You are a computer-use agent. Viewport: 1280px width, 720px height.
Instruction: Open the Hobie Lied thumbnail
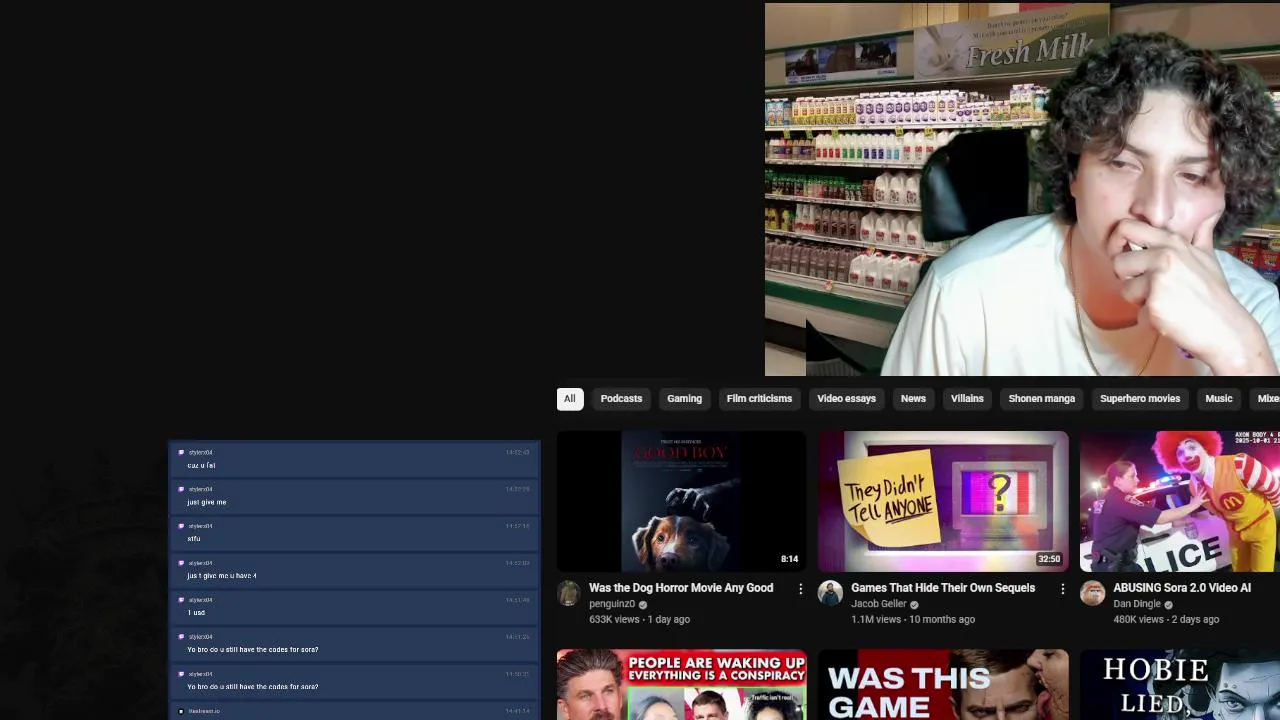1180,685
